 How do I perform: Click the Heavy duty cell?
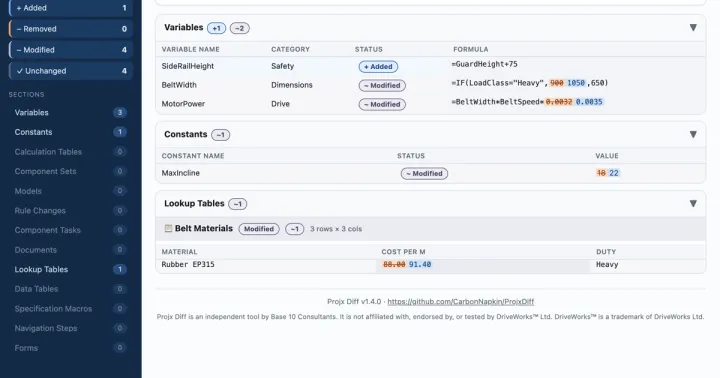(607, 265)
